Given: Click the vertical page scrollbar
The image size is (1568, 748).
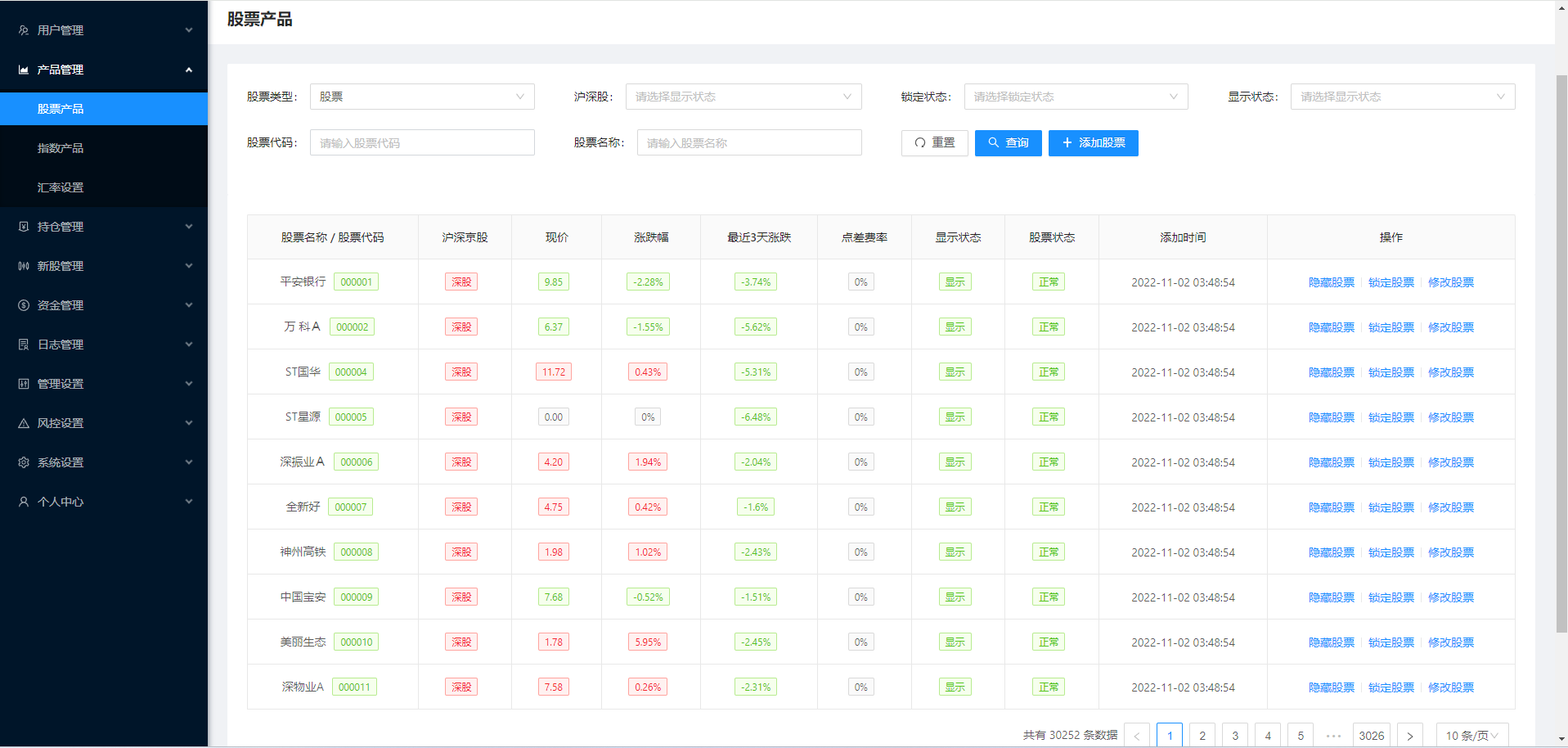Looking at the screenshot, I should click(1561, 352).
